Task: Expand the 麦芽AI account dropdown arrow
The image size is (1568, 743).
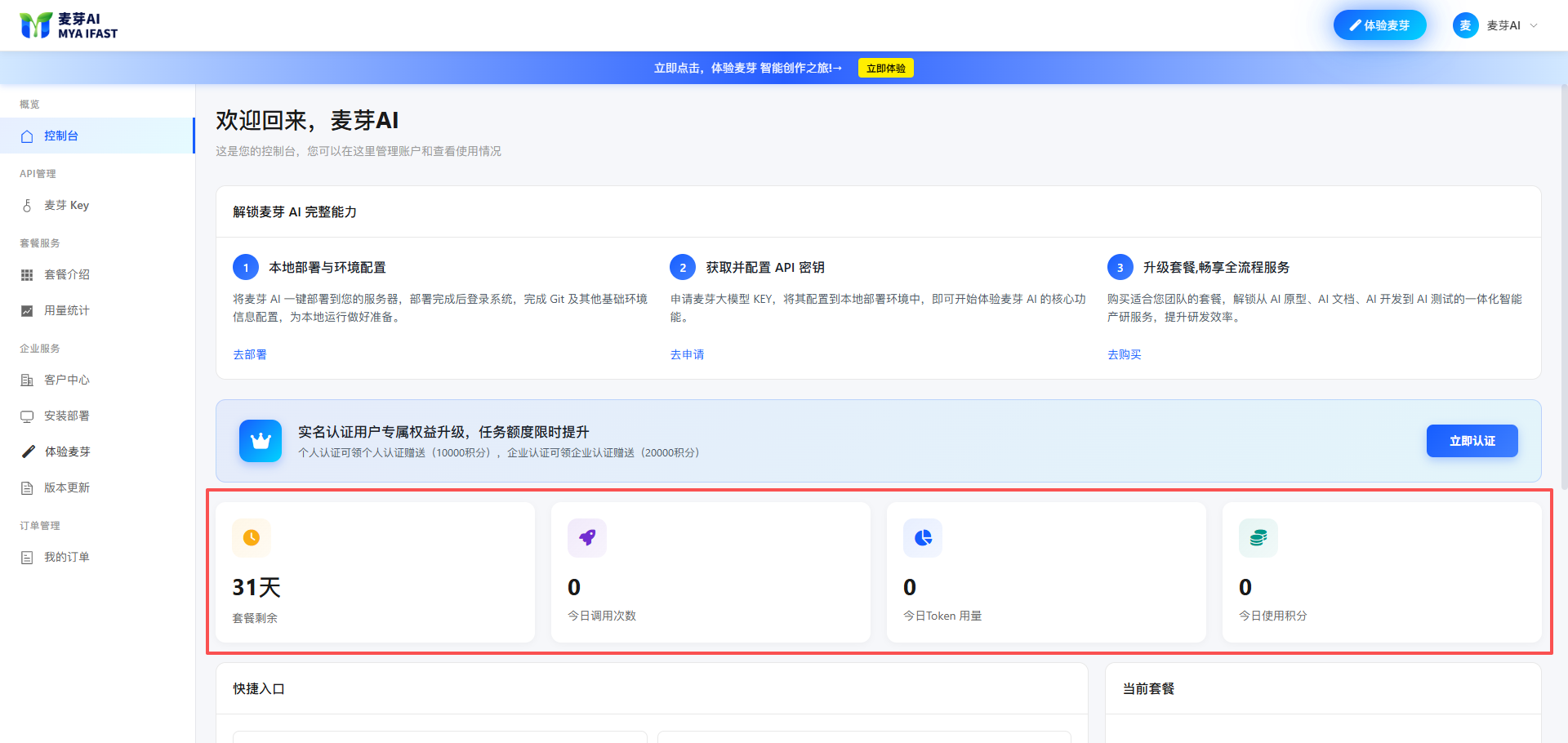Action: click(x=1534, y=25)
